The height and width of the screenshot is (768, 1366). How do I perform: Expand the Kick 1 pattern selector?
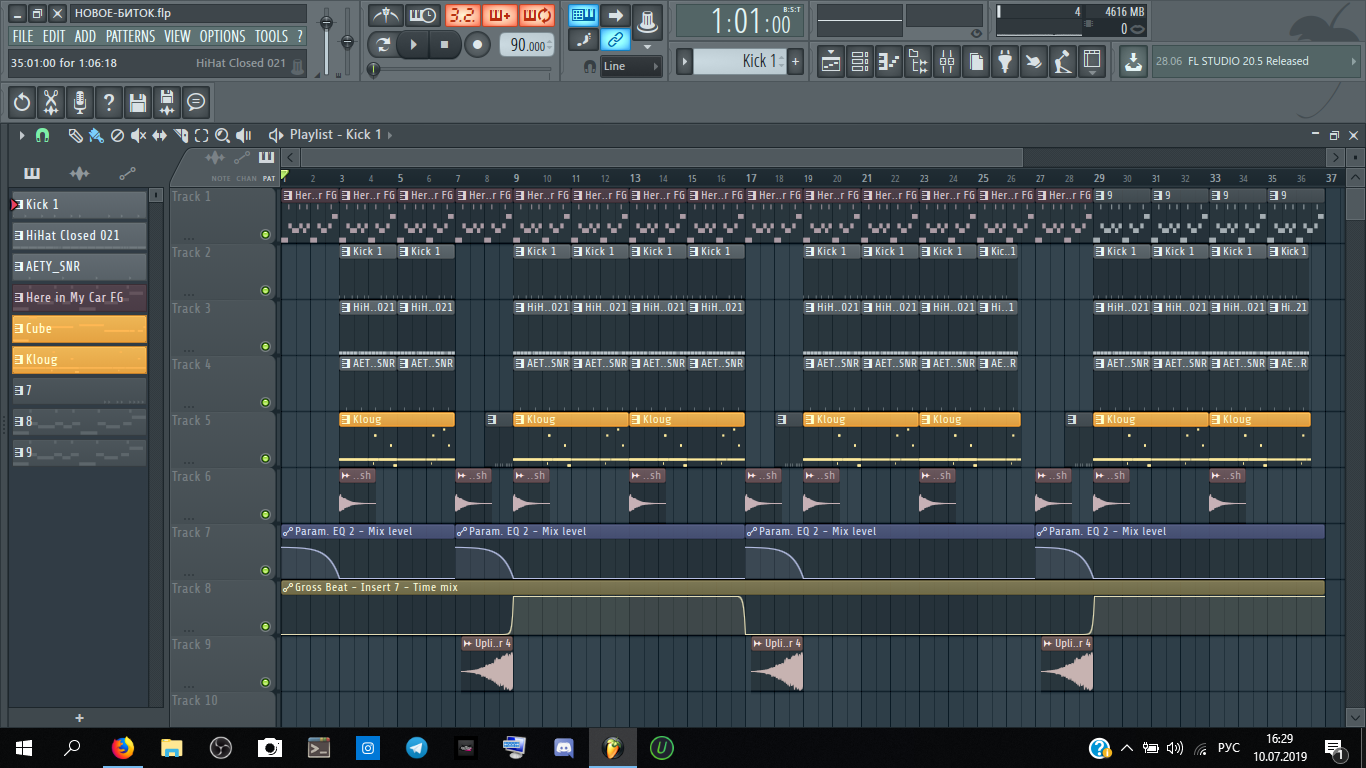[x=685, y=61]
